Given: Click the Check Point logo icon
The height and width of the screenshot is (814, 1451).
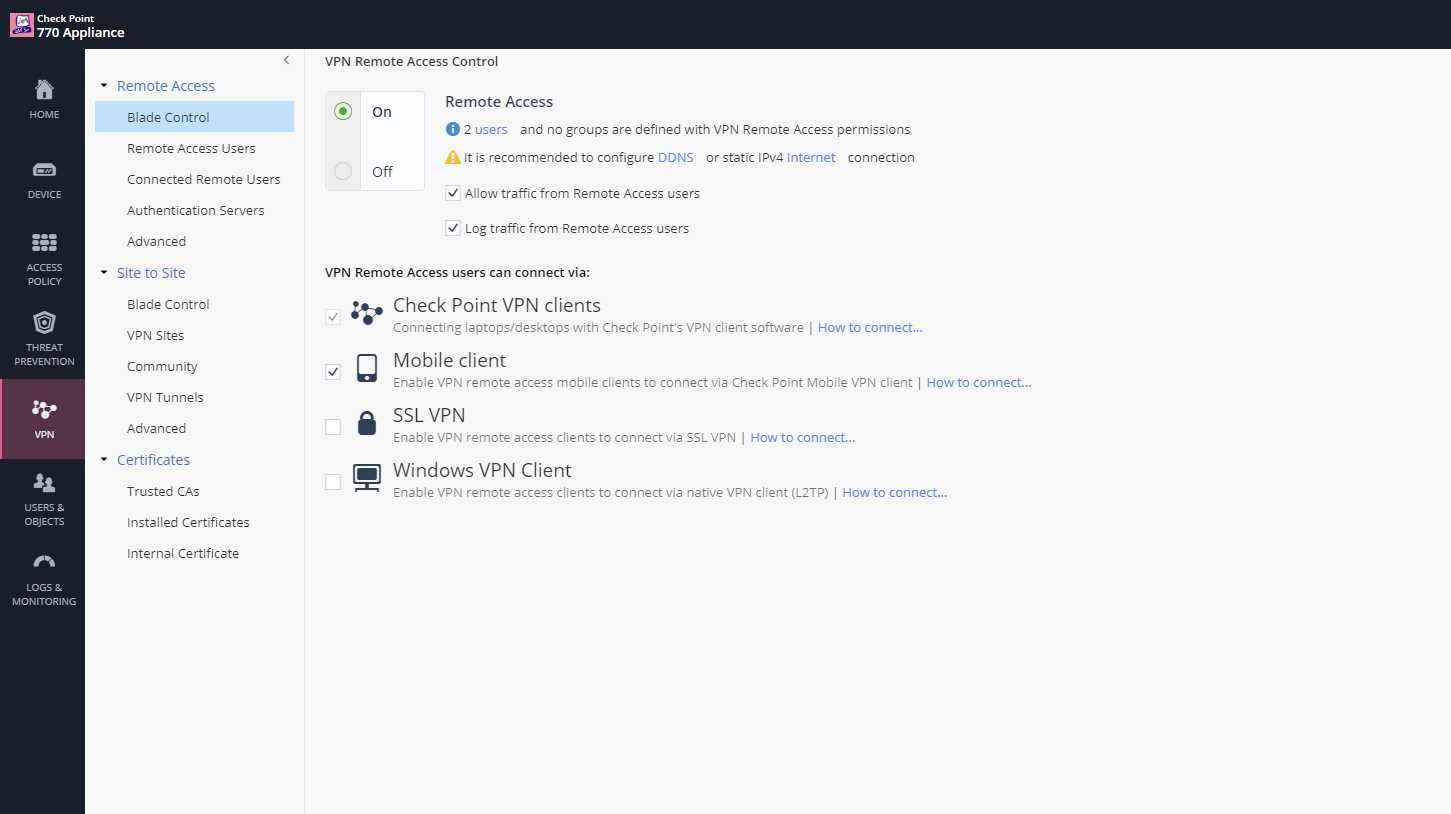Looking at the screenshot, I should click(22, 25).
